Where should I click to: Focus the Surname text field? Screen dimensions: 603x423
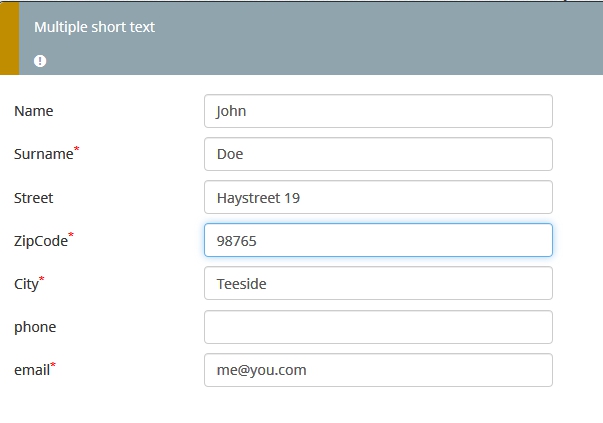pos(378,154)
